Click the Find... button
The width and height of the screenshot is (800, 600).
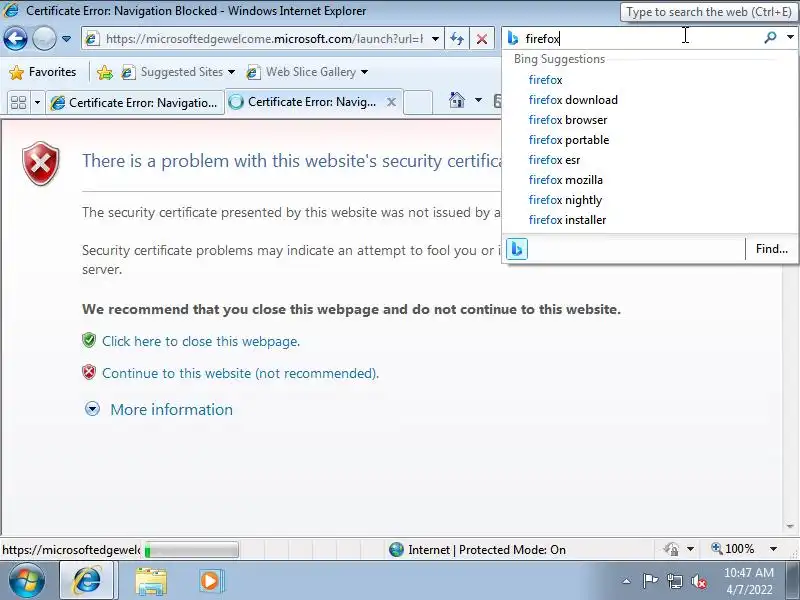pos(771,249)
